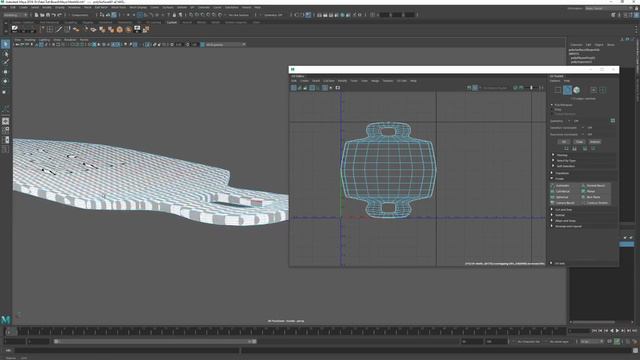Open the Shading menu in viewport panel

point(30,40)
